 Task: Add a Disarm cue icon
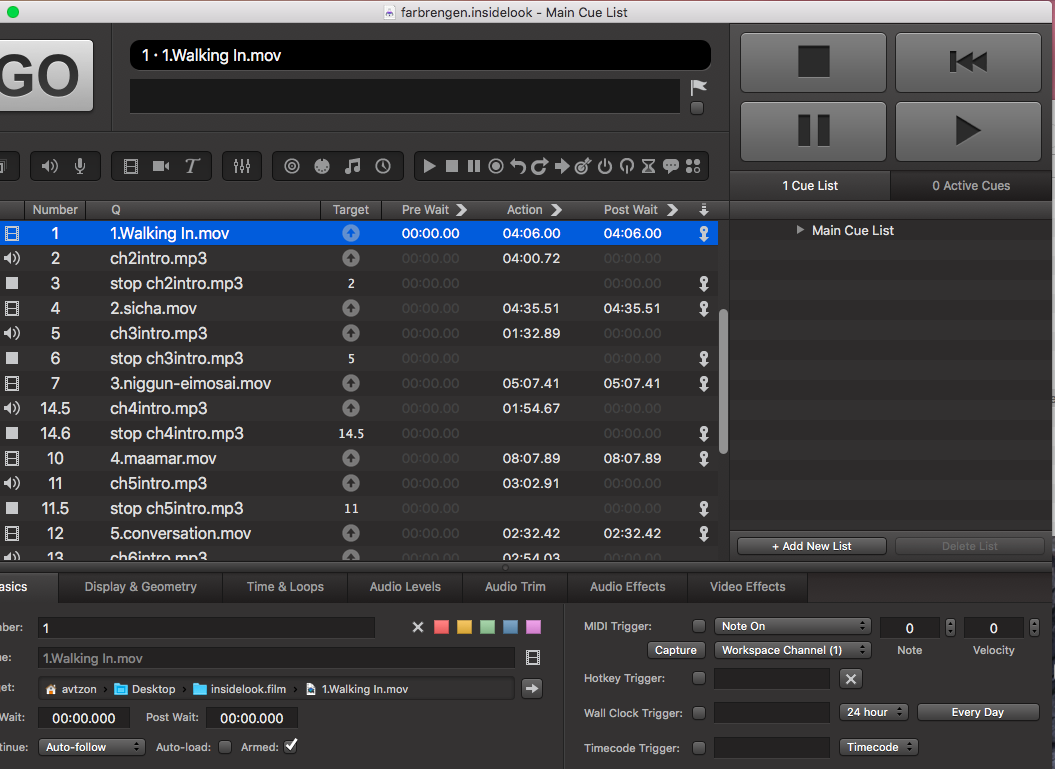click(626, 166)
